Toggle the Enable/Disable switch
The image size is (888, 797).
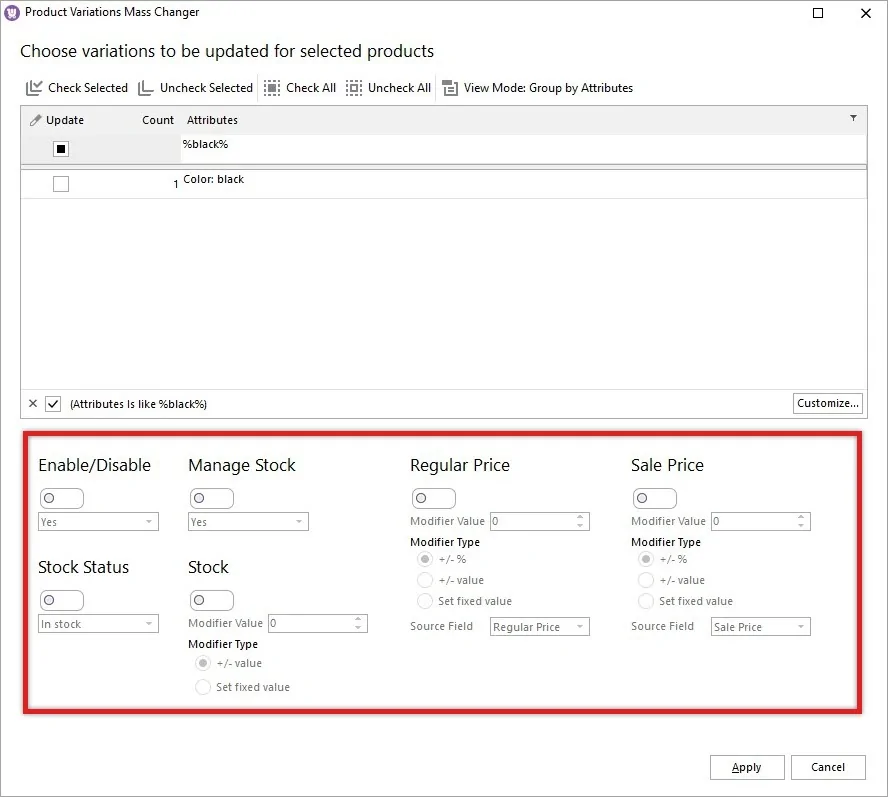coord(61,498)
